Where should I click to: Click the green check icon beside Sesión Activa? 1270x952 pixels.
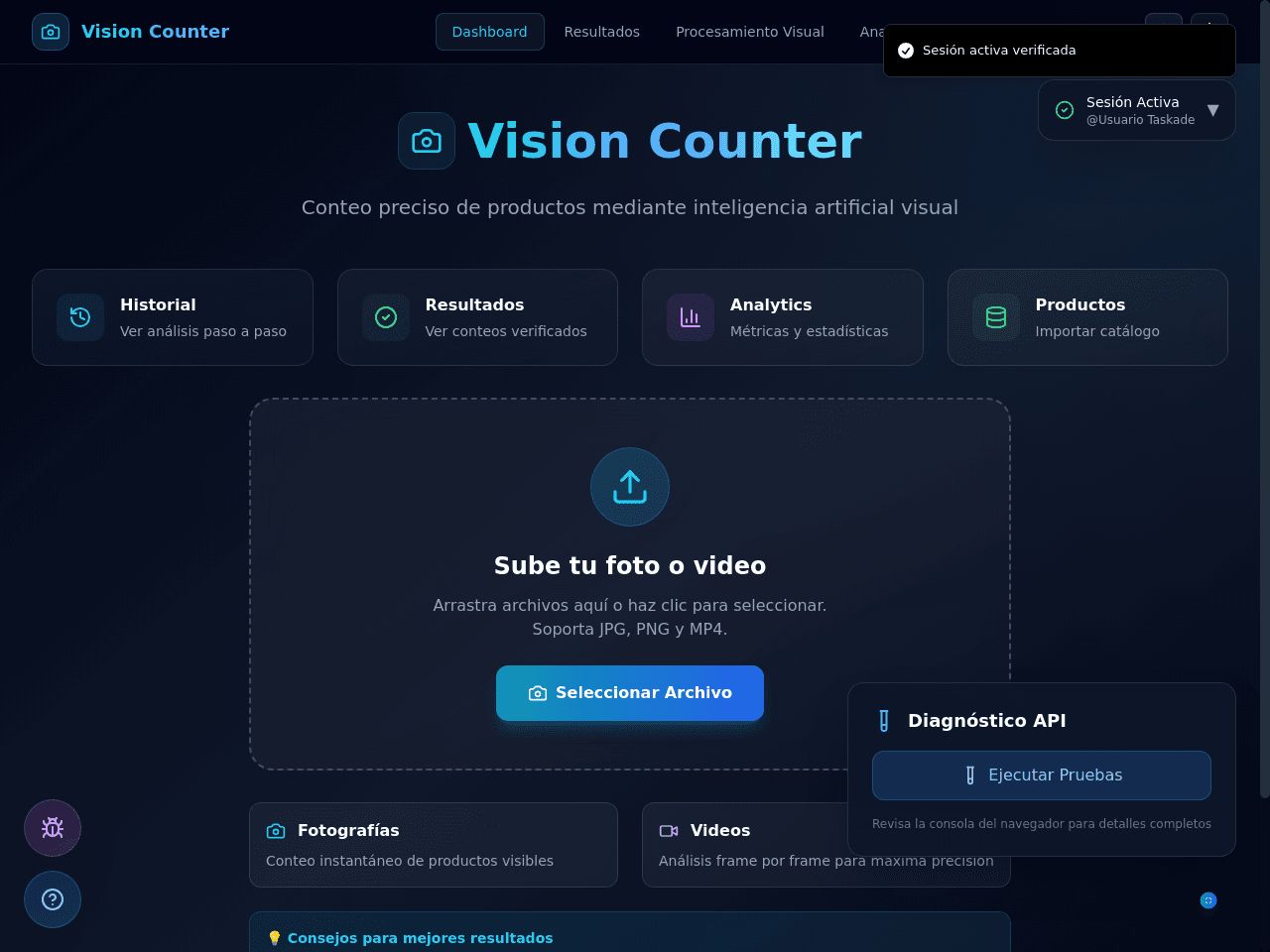(1065, 110)
